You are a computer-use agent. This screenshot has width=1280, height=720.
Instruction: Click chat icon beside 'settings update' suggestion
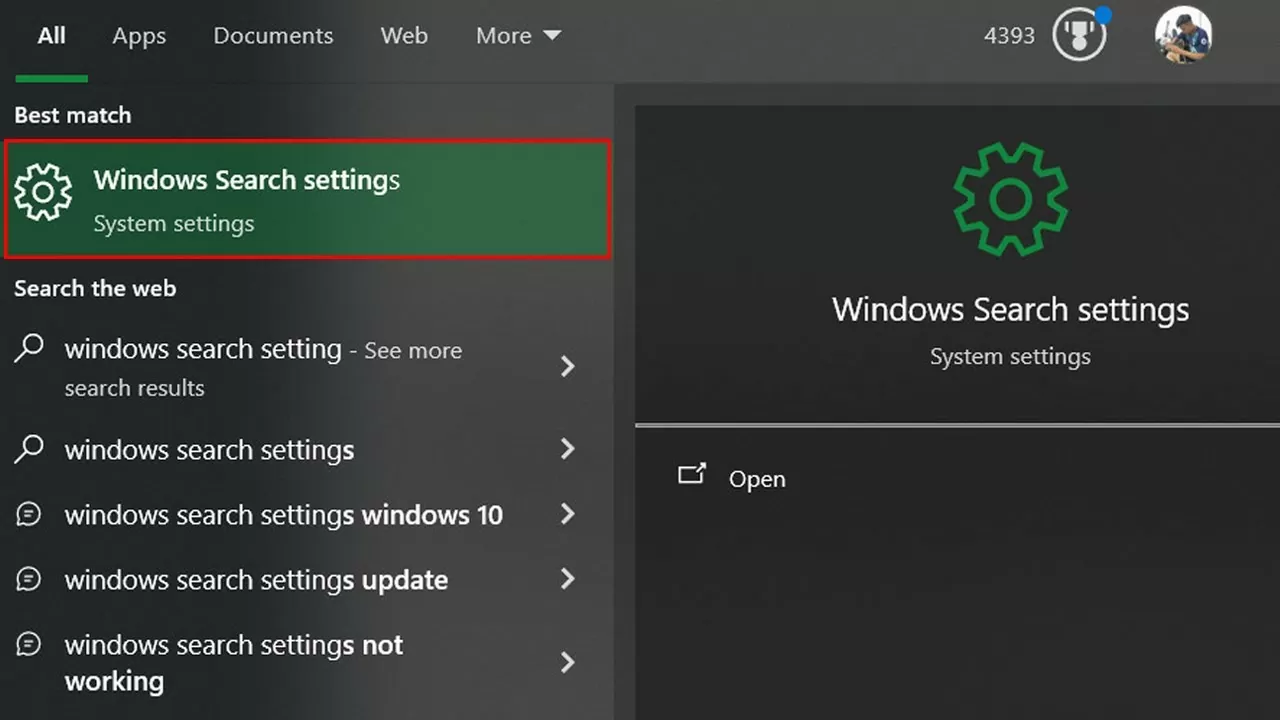[x=30, y=580]
